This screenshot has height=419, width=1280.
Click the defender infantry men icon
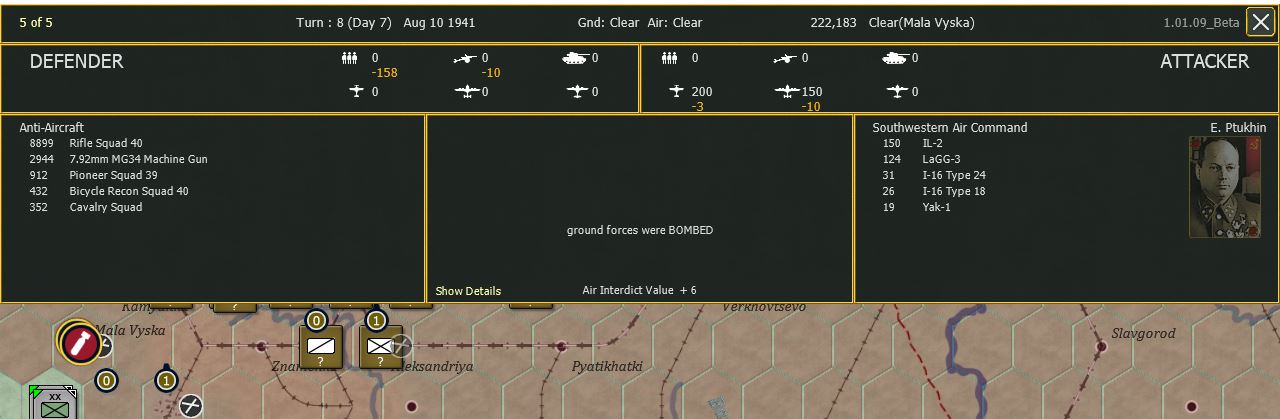pyautogui.click(x=349, y=58)
